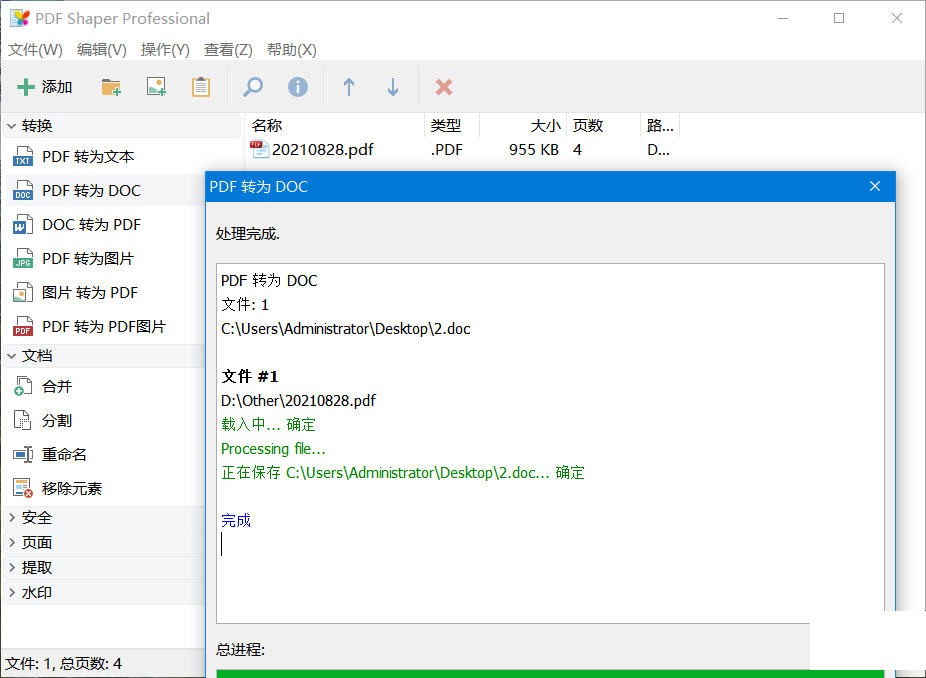Expand the 页面 section

point(11,543)
